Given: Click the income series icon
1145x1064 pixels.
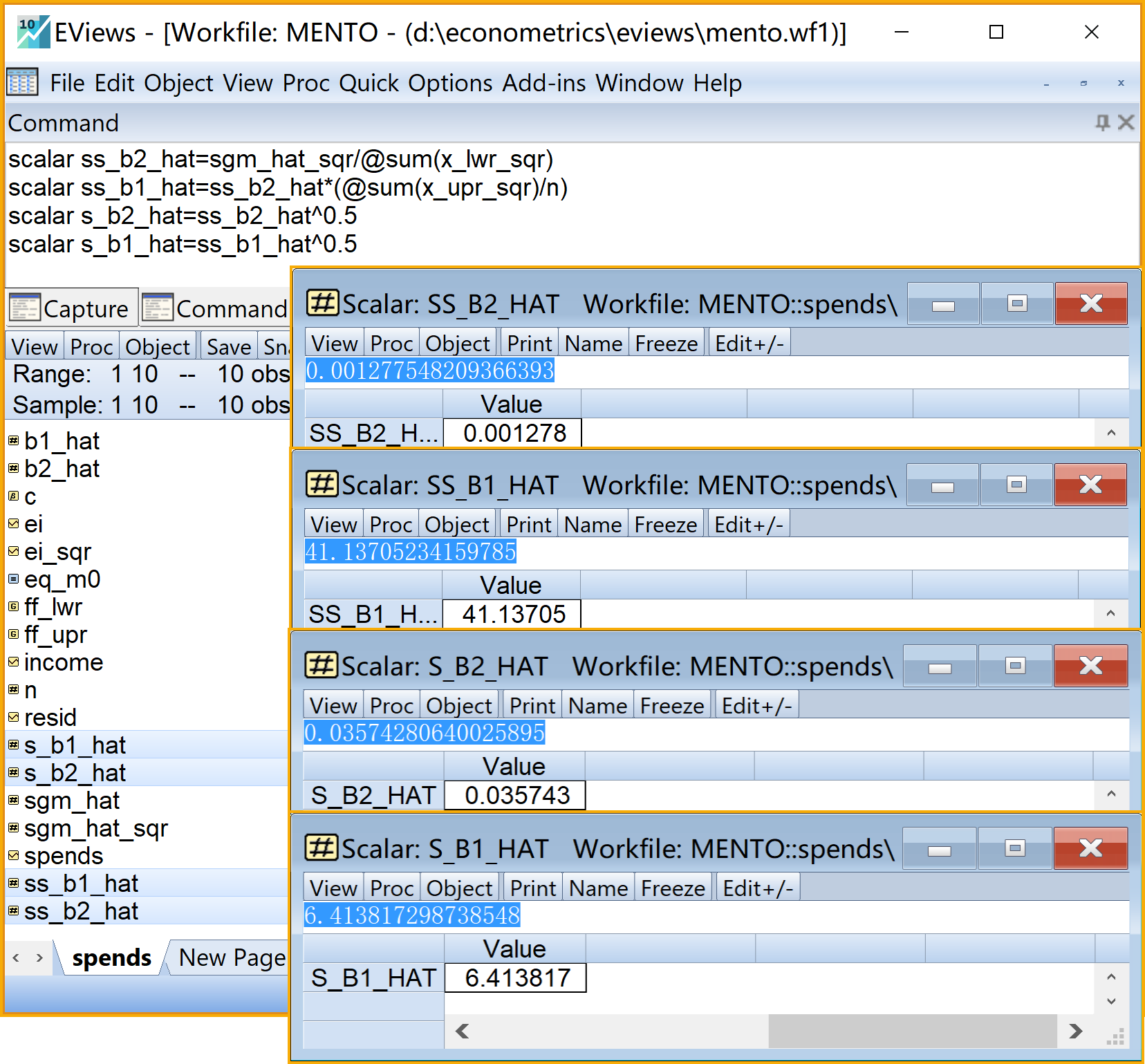Looking at the screenshot, I should 13,662.
